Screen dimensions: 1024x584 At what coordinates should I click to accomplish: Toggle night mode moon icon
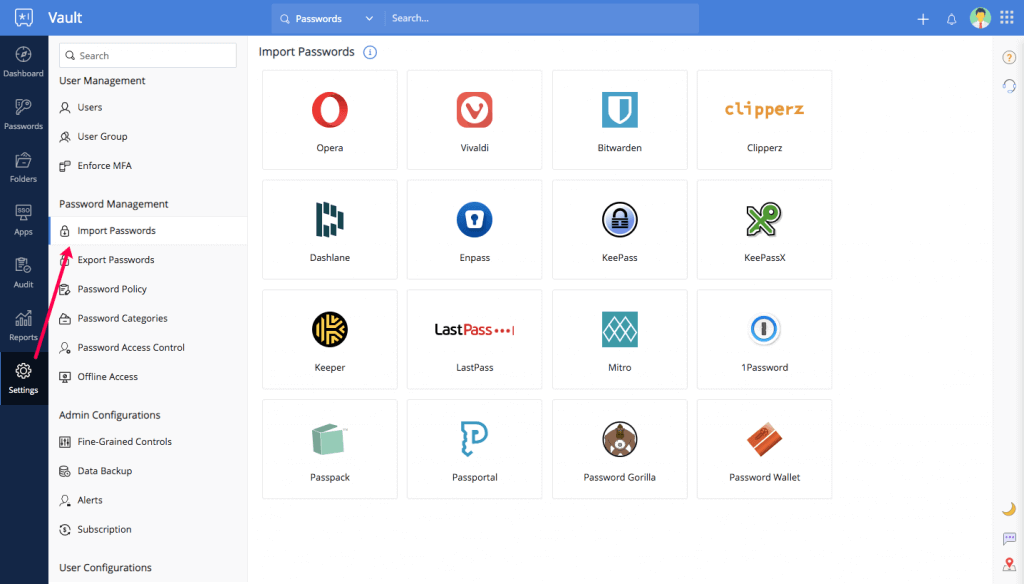(1009, 509)
